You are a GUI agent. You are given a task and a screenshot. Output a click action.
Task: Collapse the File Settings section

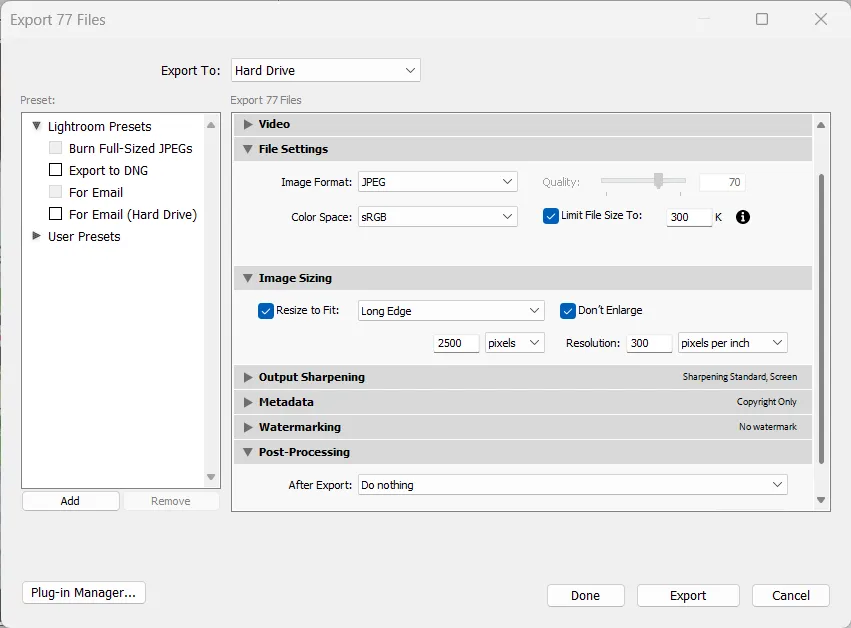pyautogui.click(x=248, y=149)
